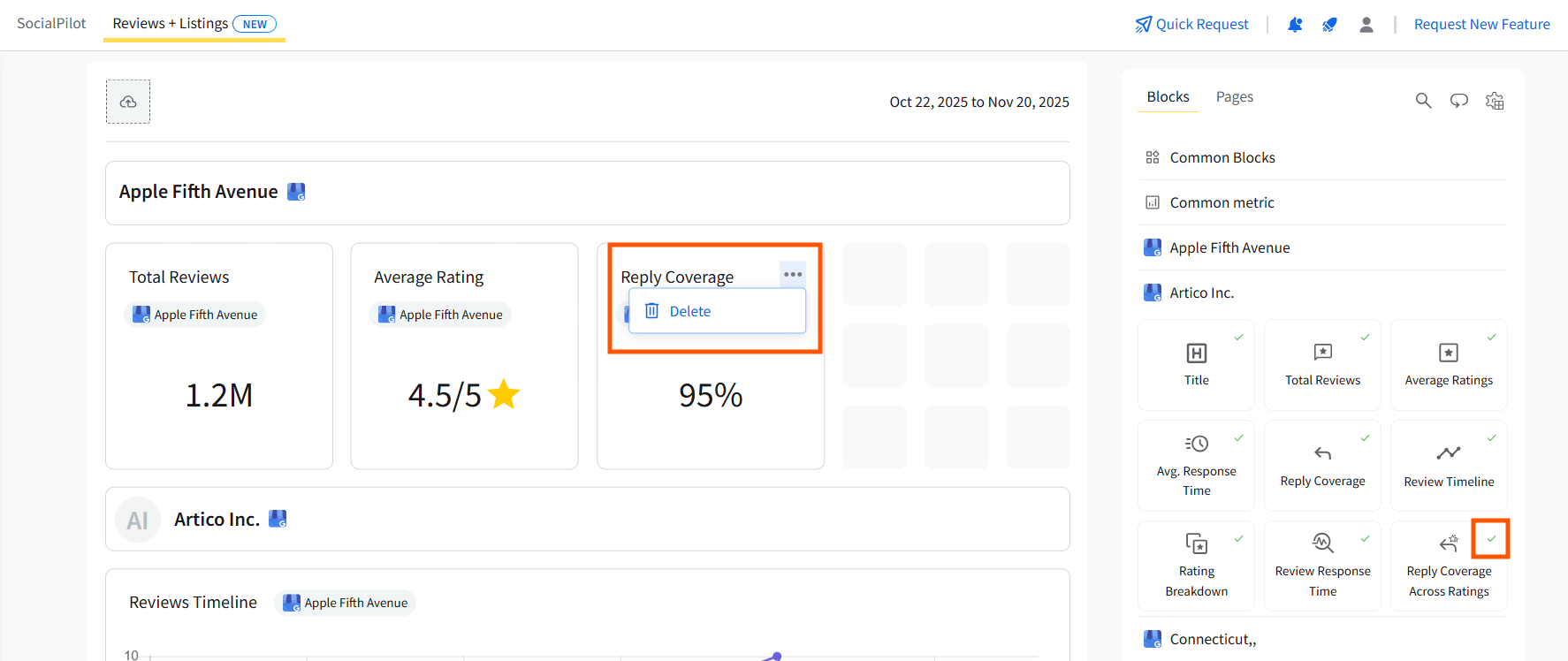Image resolution: width=1568 pixels, height=661 pixels.
Task: Open the Quick Request link
Action: pyautogui.click(x=1191, y=24)
